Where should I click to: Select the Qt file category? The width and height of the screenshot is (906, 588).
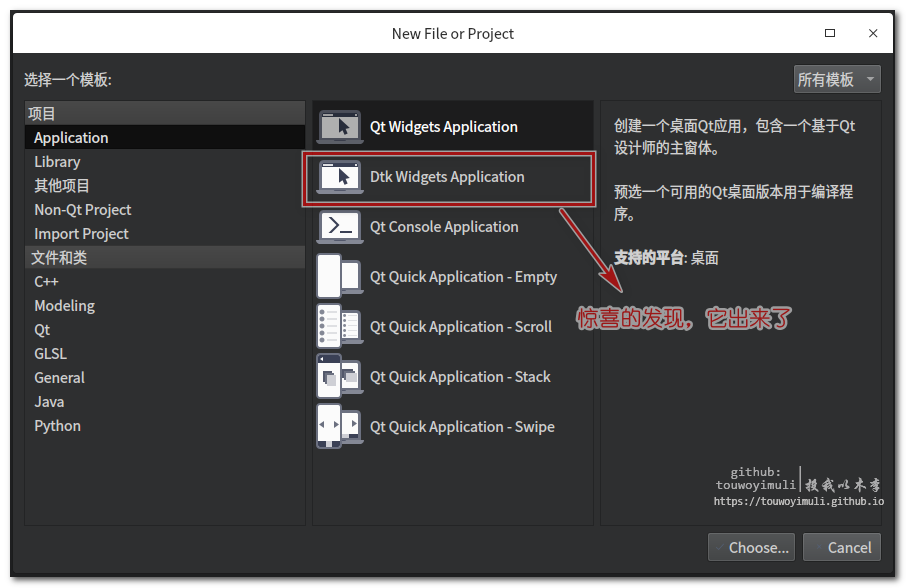pyautogui.click(x=165, y=330)
